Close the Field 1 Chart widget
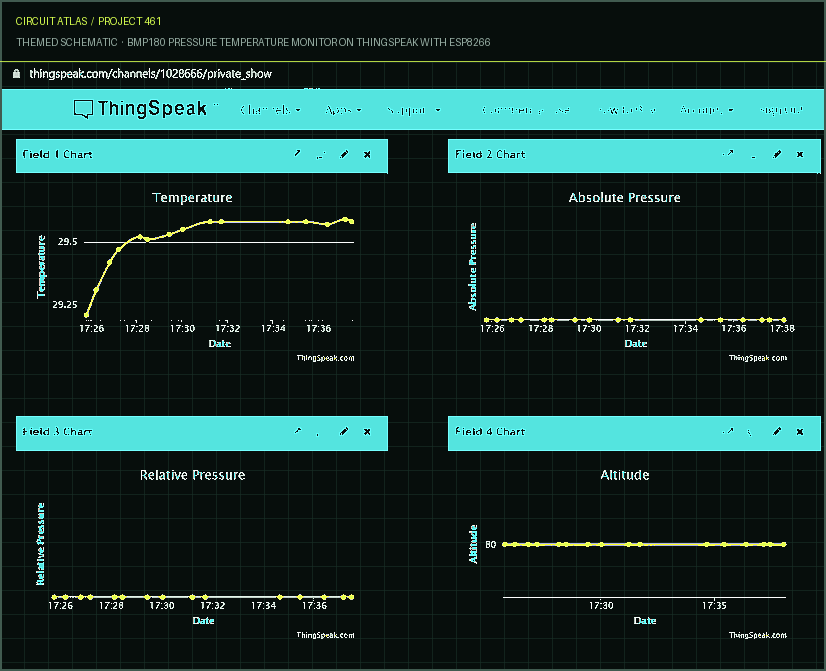 click(x=367, y=154)
